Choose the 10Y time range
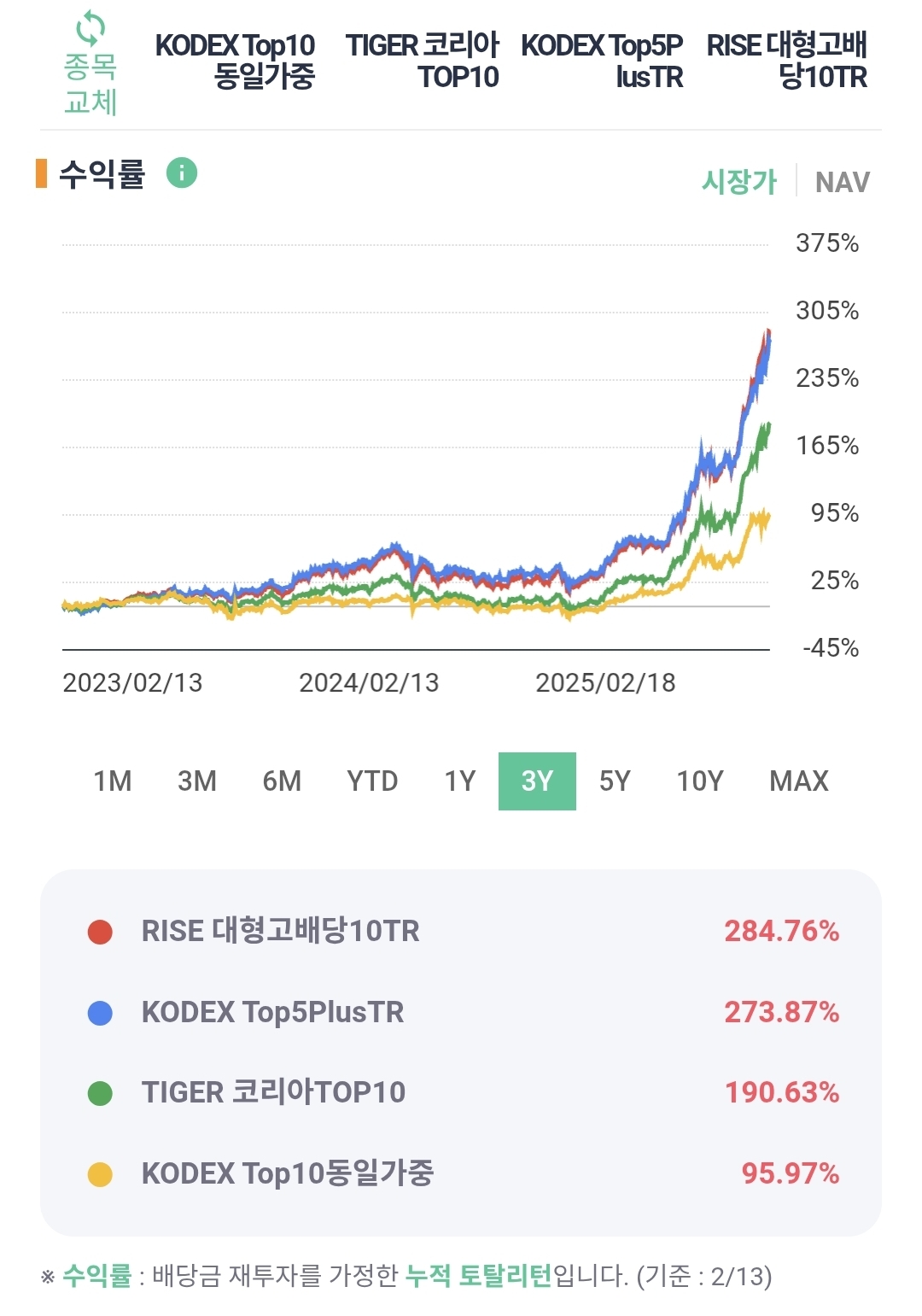Image resolution: width=922 pixels, height=1316 pixels. 699,781
